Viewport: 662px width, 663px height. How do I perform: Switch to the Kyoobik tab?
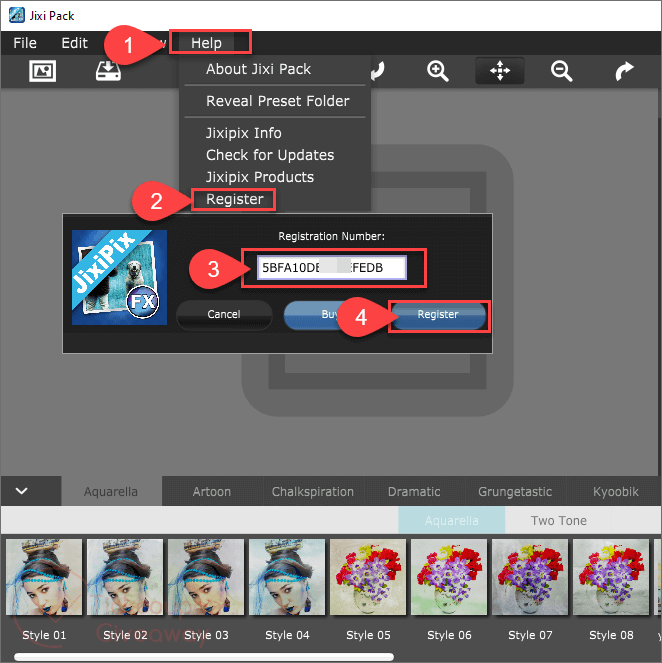615,491
